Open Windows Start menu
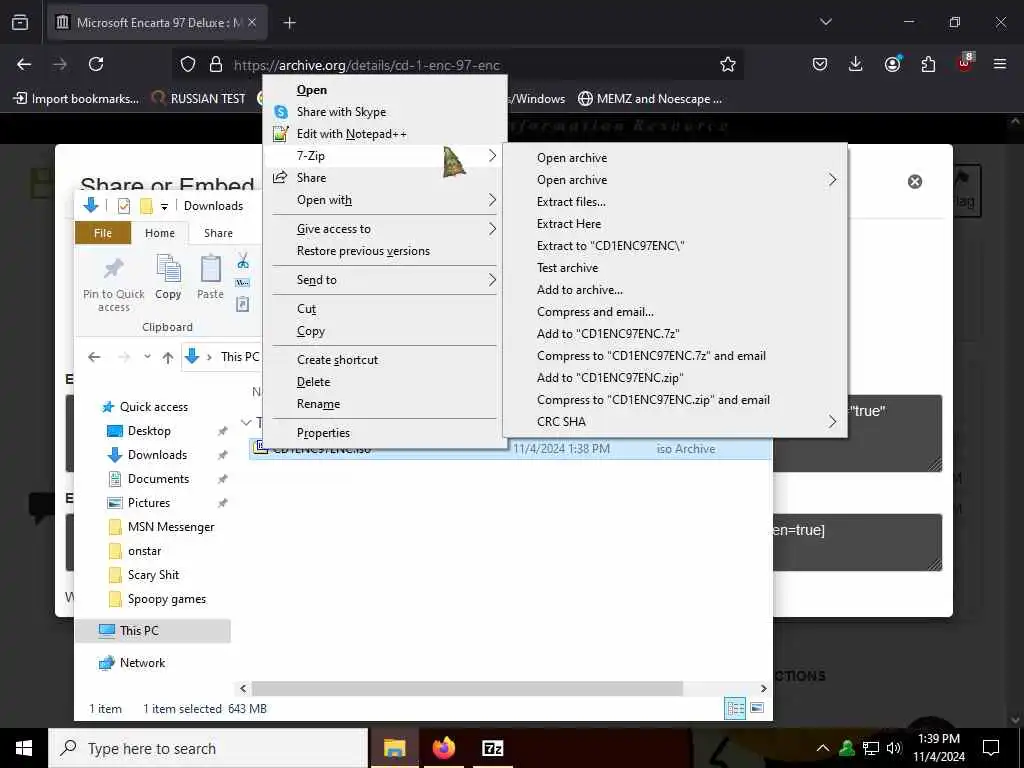The image size is (1024, 768). point(24,748)
